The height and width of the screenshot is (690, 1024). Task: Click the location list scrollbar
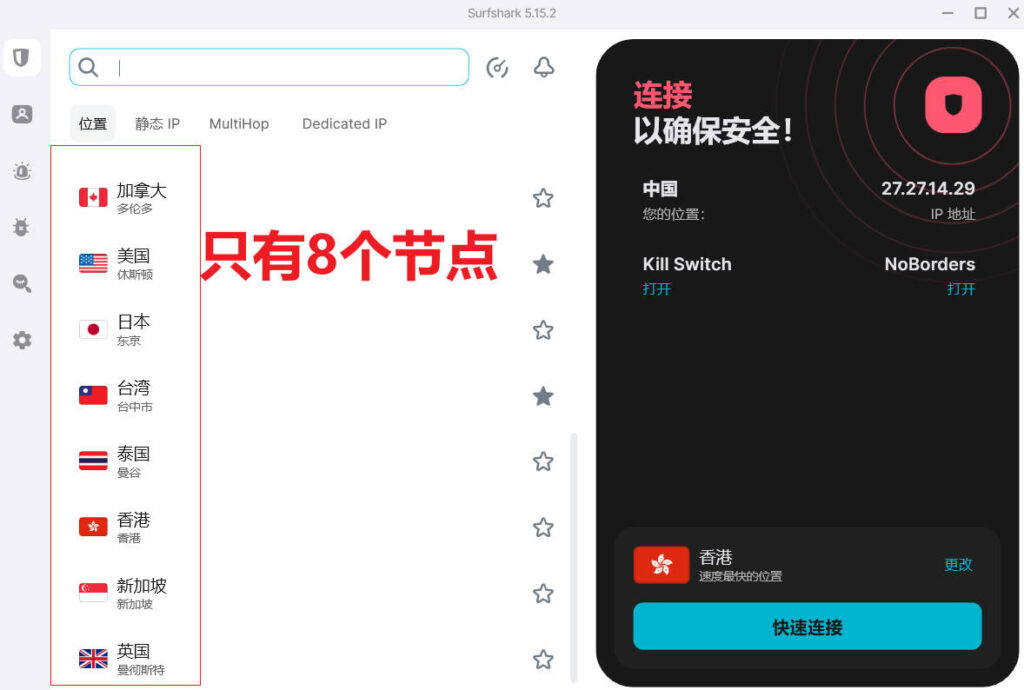(573, 550)
